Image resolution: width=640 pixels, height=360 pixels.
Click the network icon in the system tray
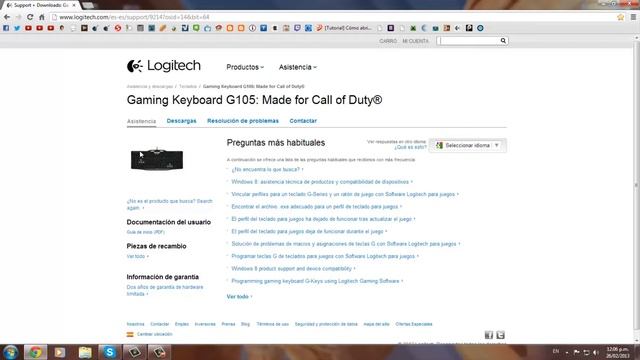click(x=586, y=352)
